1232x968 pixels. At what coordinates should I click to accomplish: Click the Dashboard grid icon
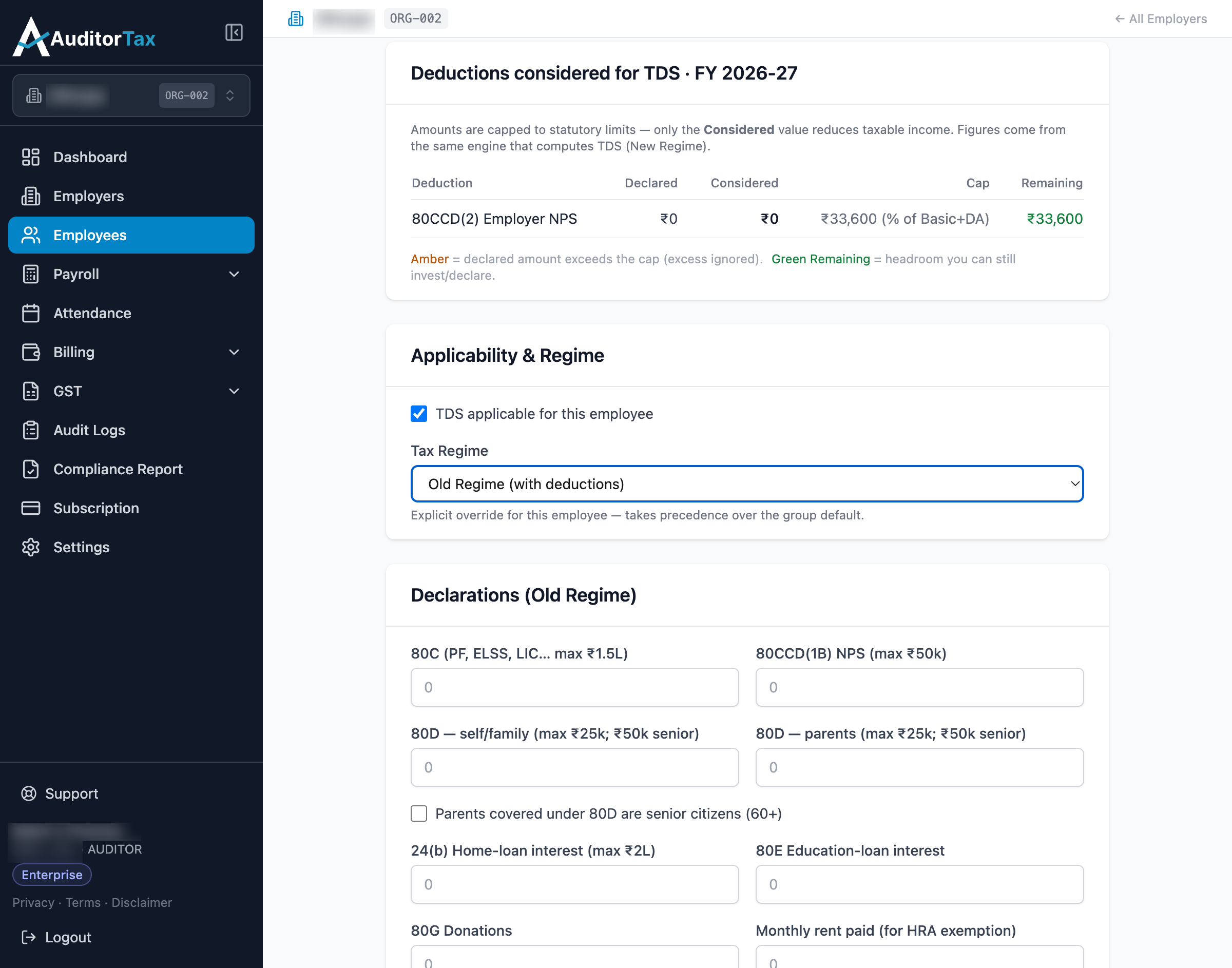(31, 157)
